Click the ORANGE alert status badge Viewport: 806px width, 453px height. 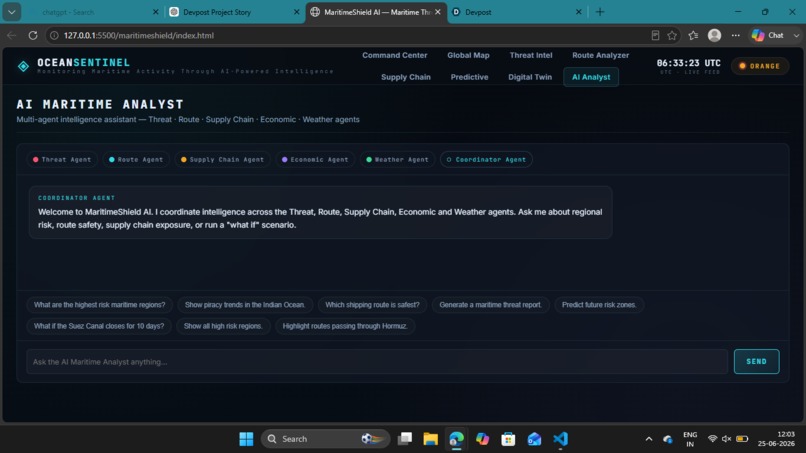760,66
